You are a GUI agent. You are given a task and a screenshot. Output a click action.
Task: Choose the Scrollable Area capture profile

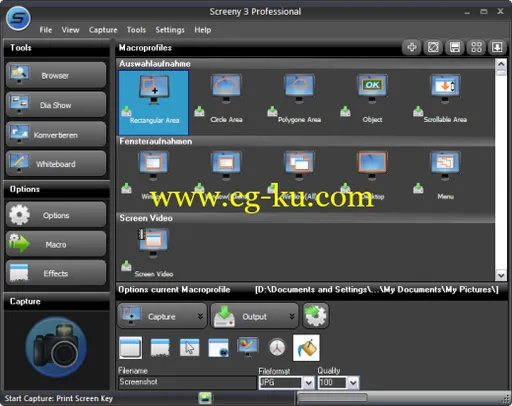click(445, 99)
